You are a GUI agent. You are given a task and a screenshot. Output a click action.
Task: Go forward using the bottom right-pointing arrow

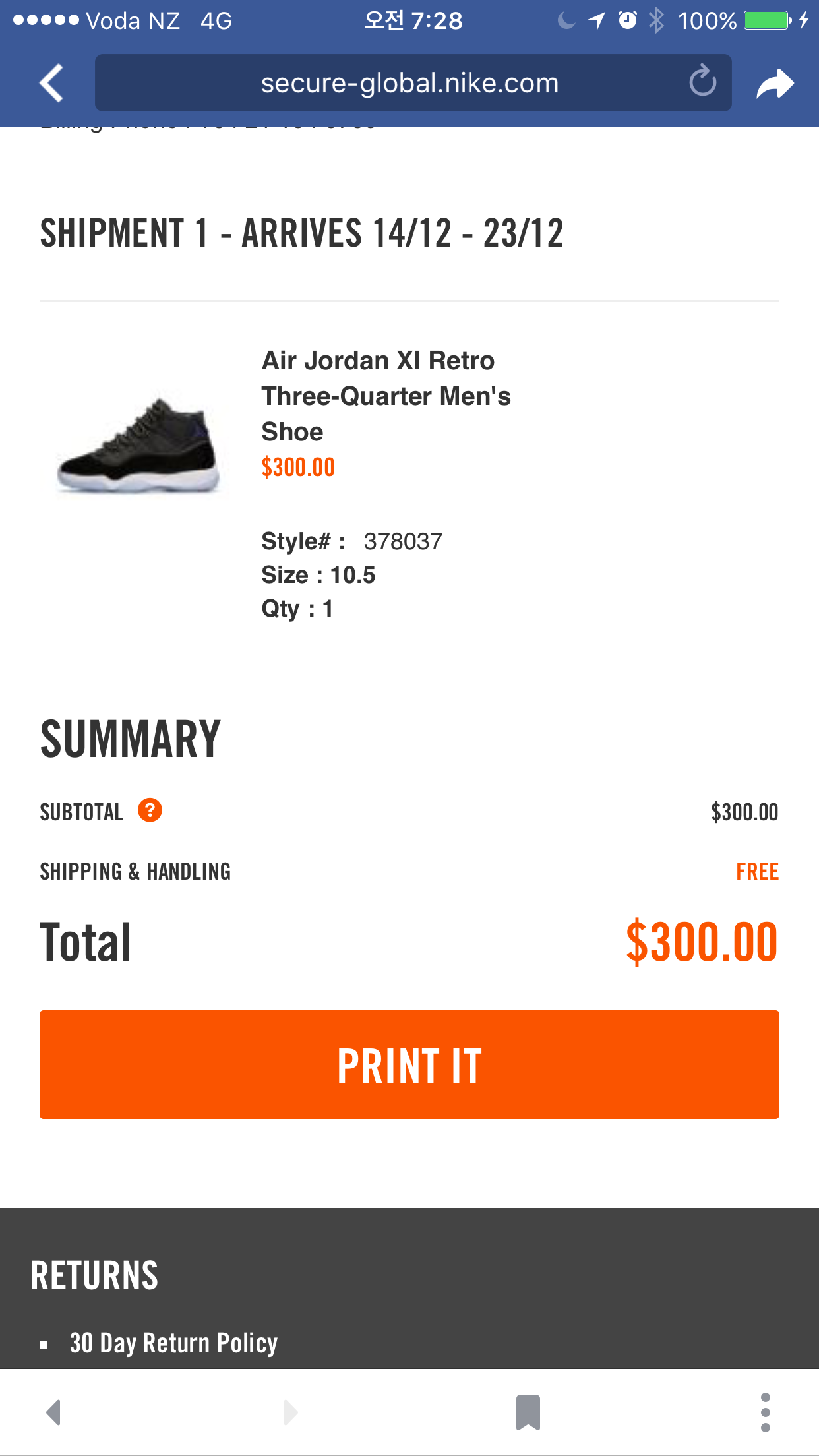click(290, 1412)
